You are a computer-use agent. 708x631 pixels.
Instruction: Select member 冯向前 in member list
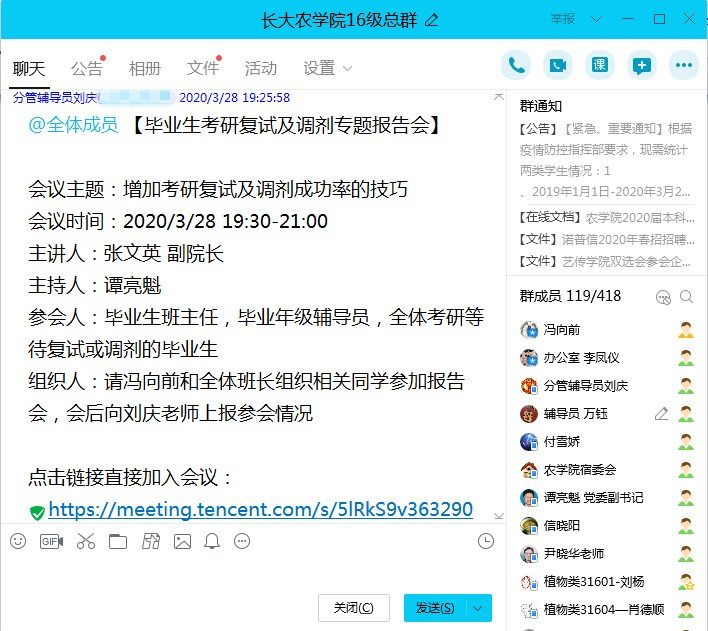click(x=562, y=330)
